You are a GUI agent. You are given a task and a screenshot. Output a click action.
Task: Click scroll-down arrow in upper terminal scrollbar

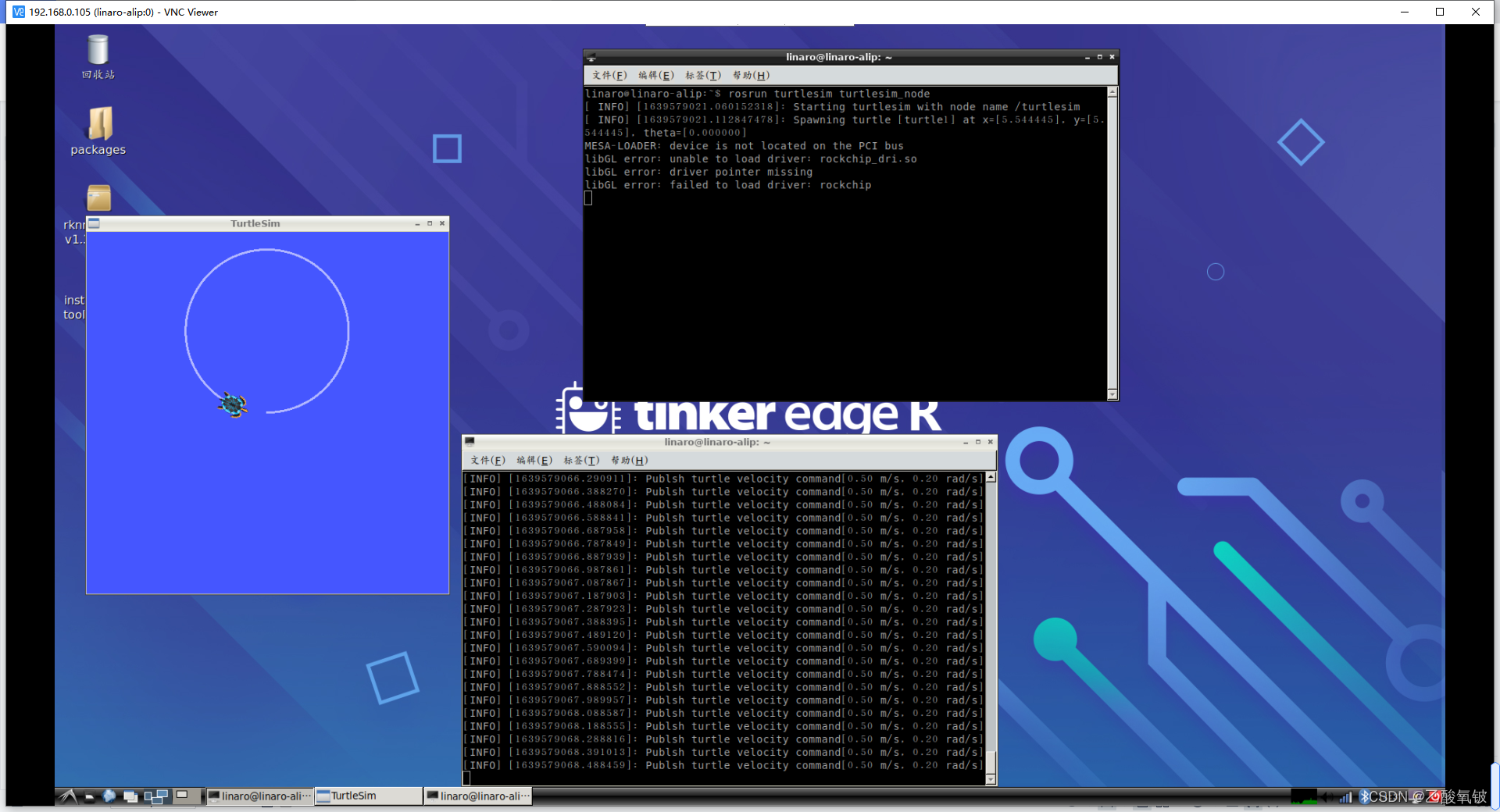tap(1112, 394)
